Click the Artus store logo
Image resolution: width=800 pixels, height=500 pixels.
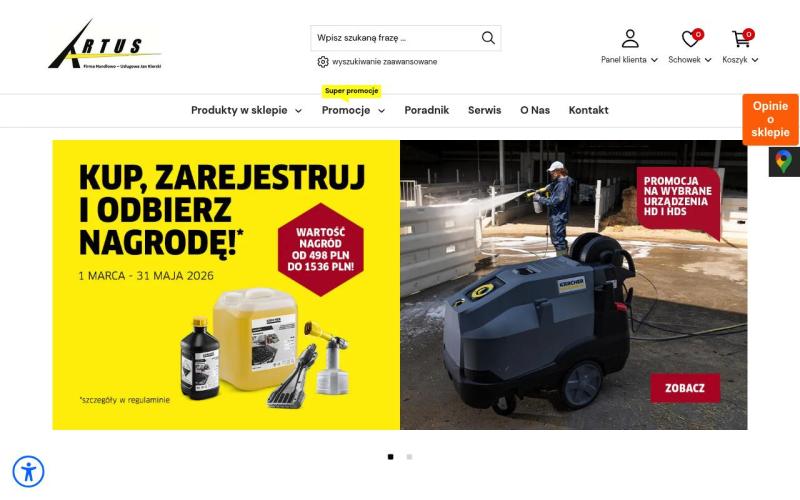click(x=105, y=44)
